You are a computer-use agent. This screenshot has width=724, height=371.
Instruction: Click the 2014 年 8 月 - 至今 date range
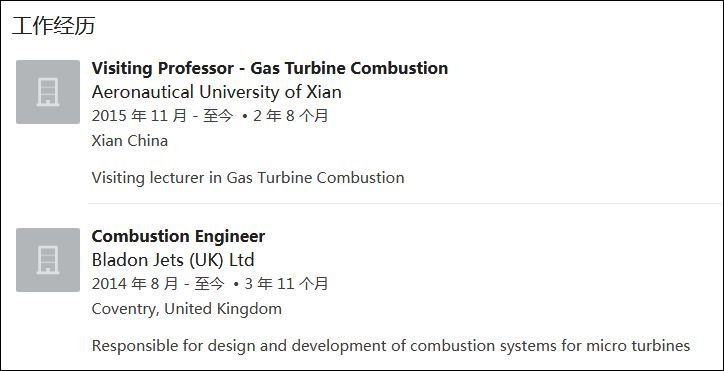(x=158, y=283)
